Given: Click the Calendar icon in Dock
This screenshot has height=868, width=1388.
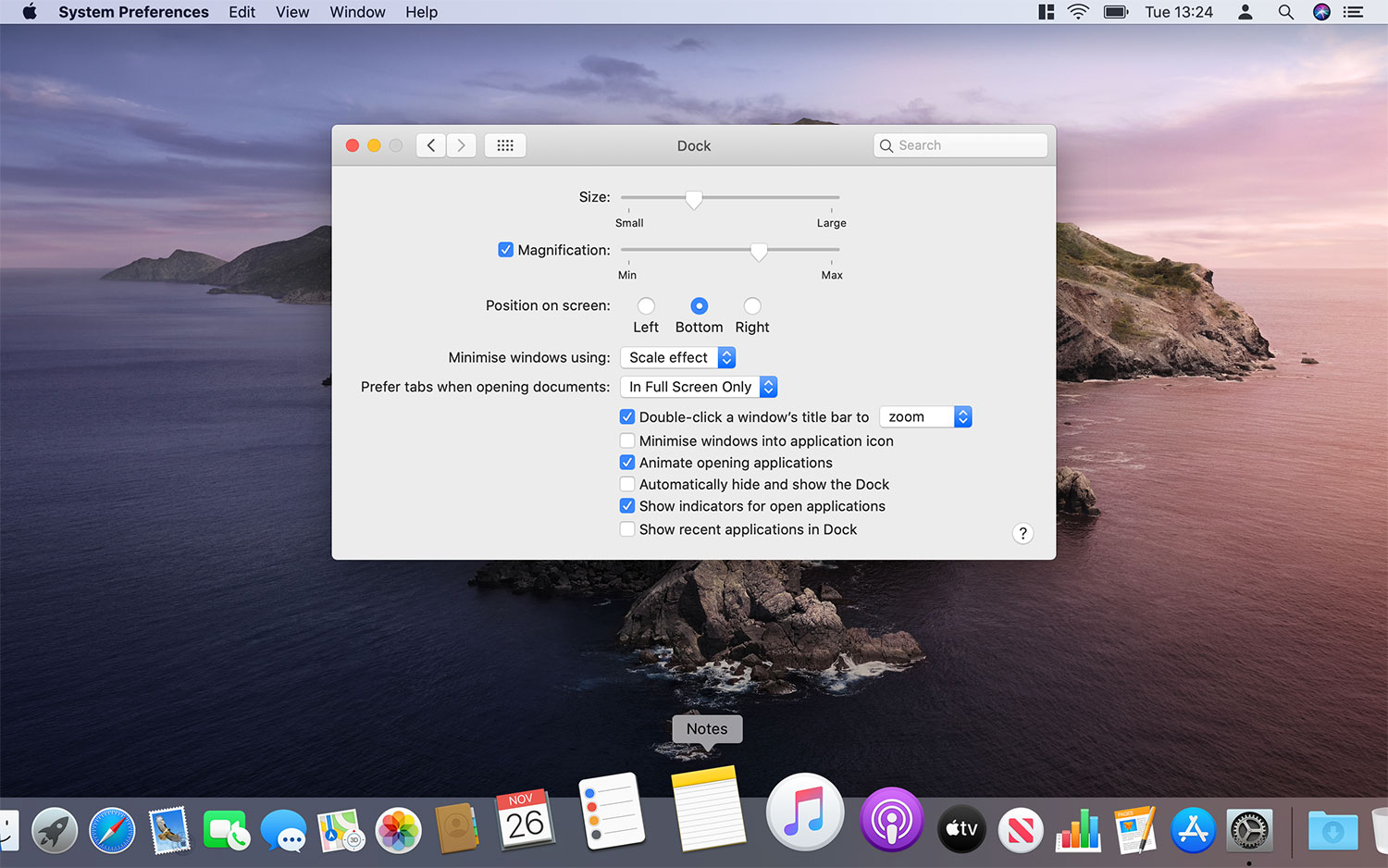Looking at the screenshot, I should [525, 820].
